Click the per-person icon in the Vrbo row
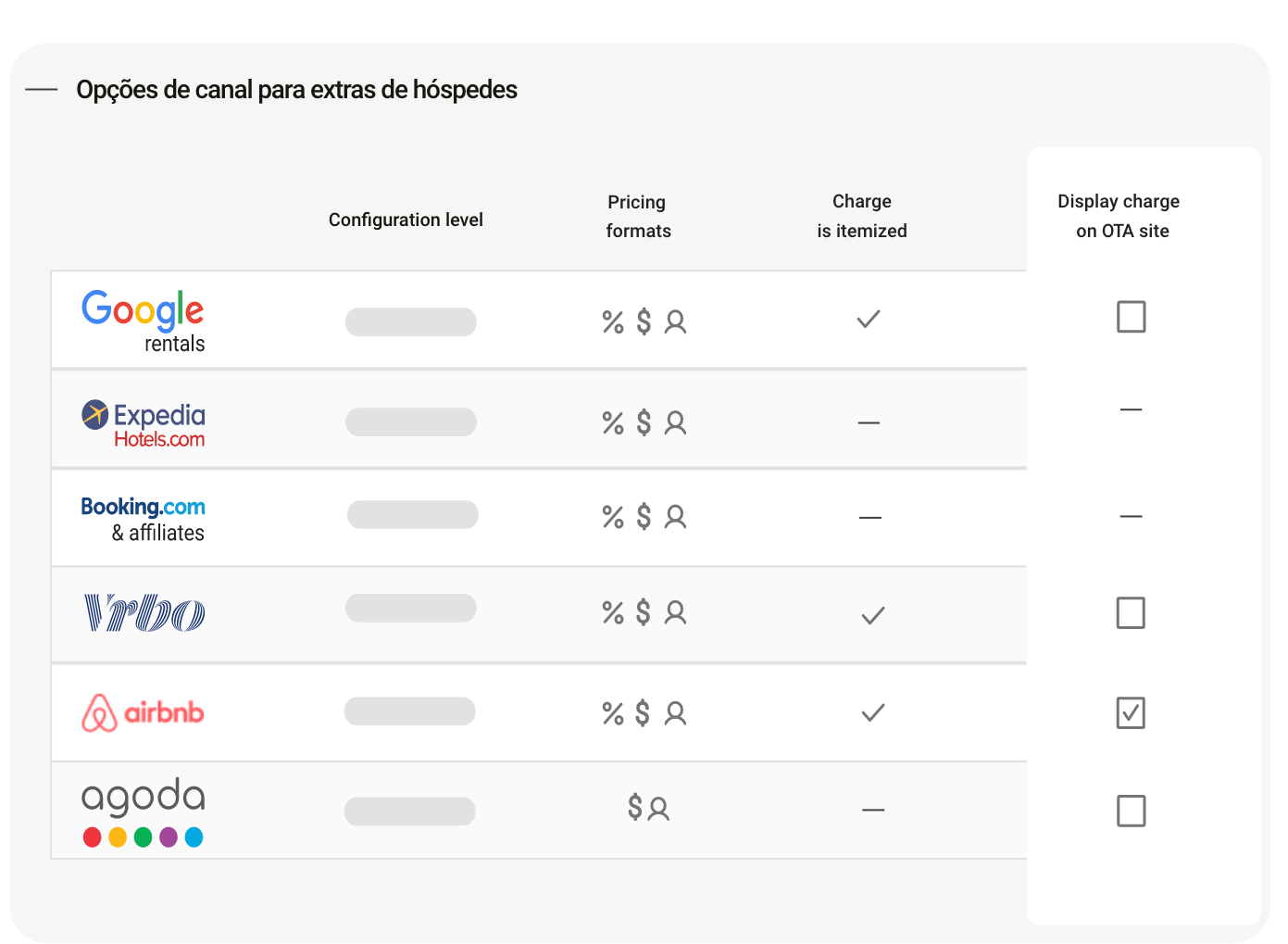The height and width of the screenshot is (944, 1288). [x=676, y=613]
